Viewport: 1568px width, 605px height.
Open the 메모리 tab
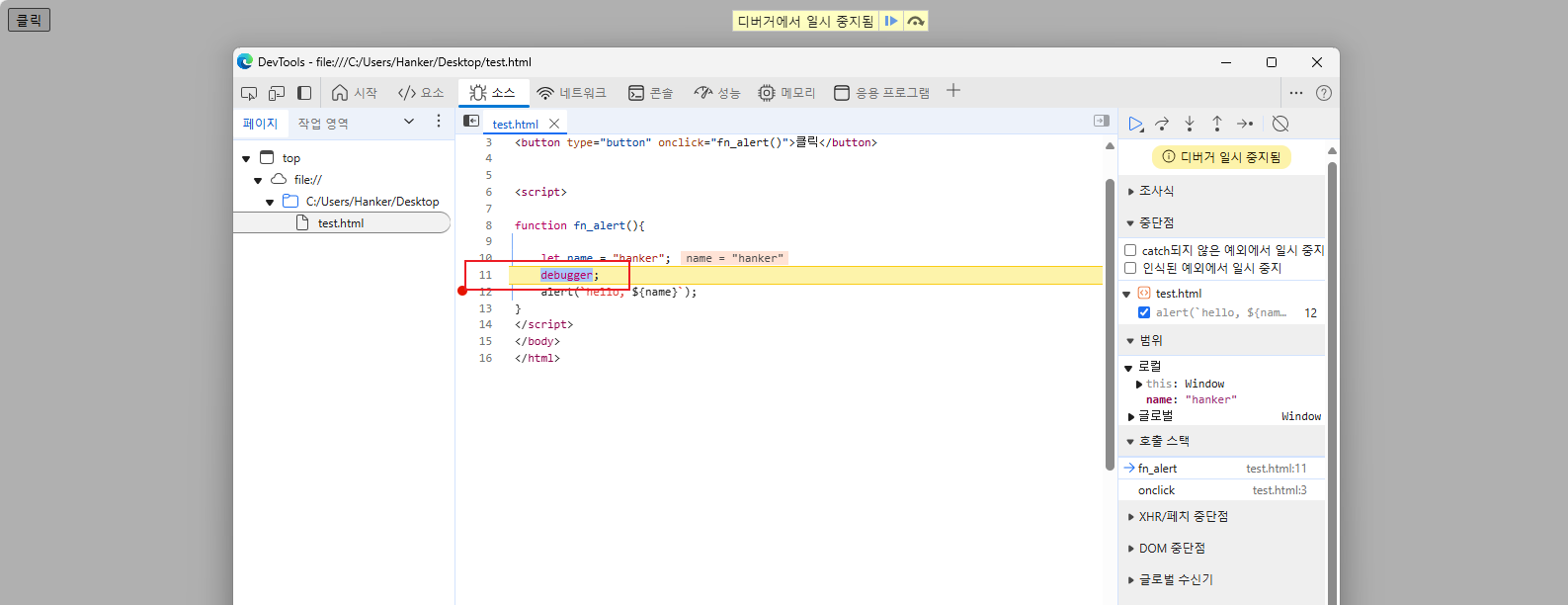[x=786, y=93]
